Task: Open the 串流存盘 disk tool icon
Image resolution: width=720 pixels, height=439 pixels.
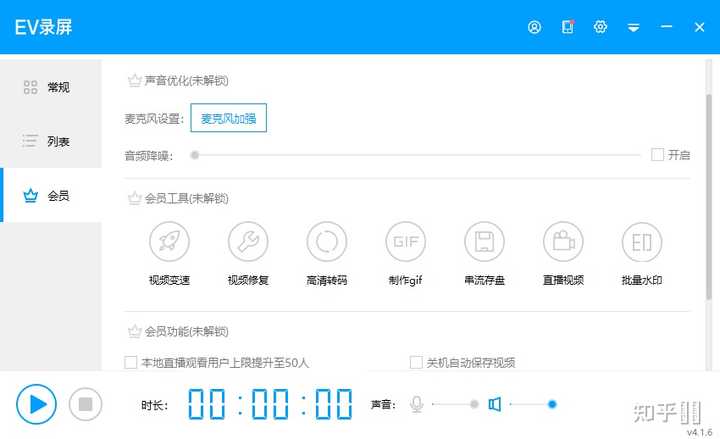Action: (484, 242)
